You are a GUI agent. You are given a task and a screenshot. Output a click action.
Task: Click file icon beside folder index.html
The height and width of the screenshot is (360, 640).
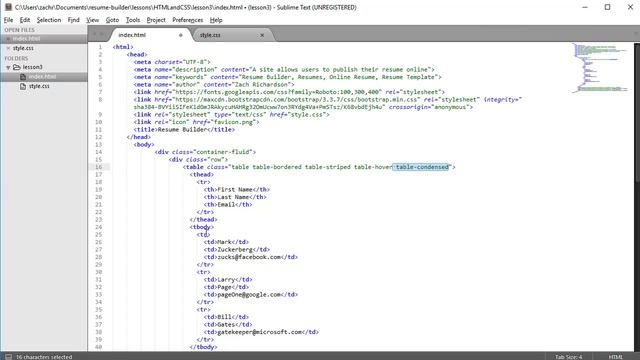pyautogui.click(x=23, y=77)
